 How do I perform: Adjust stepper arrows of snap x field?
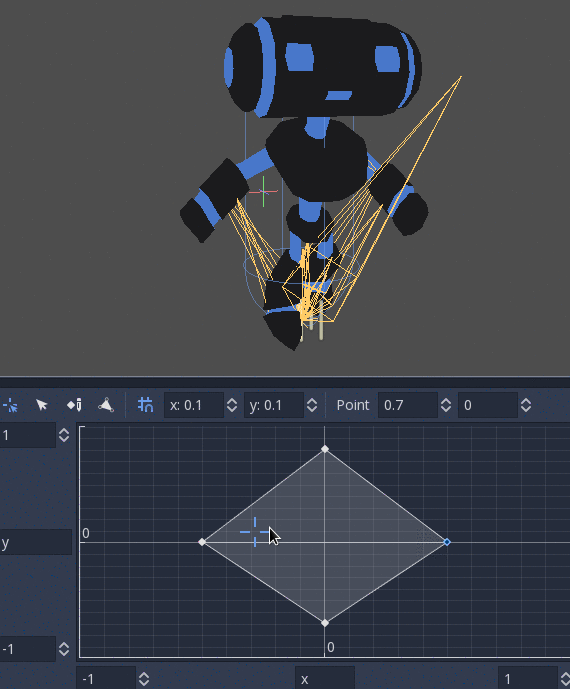(232, 405)
